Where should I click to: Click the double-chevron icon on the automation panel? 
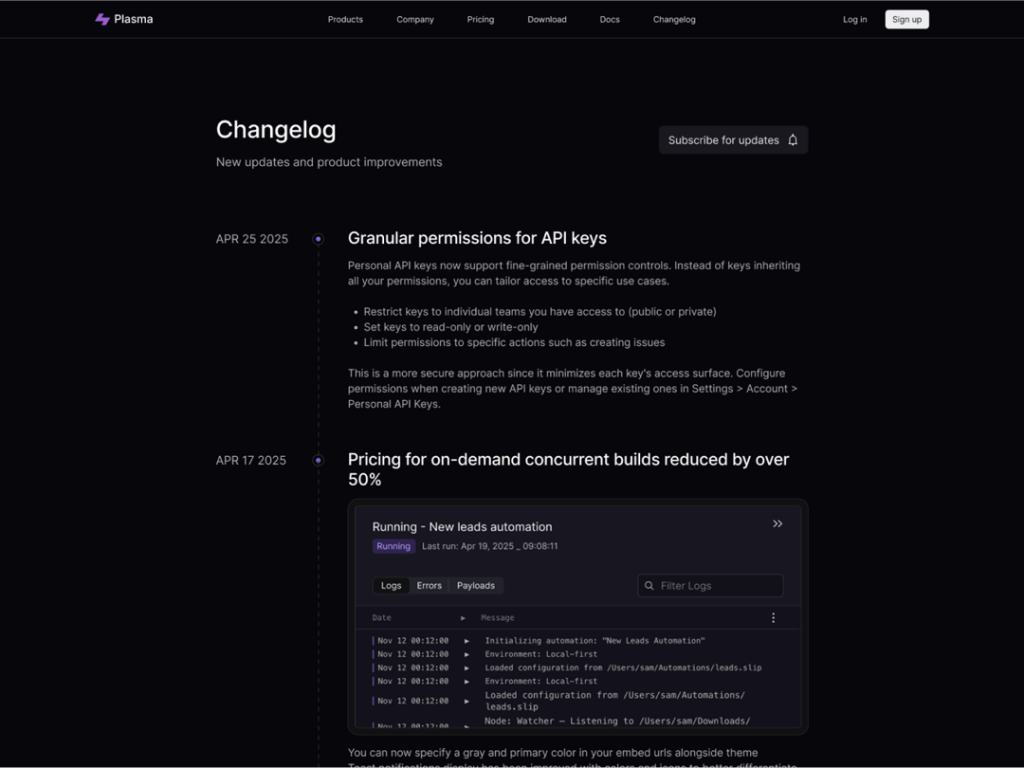[778, 523]
